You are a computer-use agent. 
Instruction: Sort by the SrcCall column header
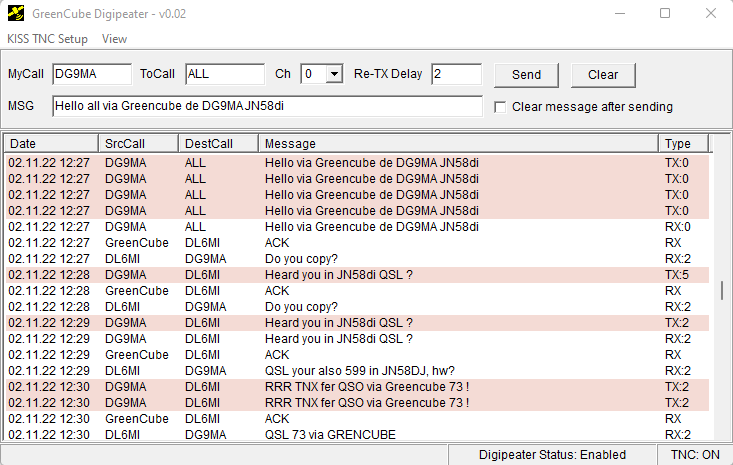[138, 143]
